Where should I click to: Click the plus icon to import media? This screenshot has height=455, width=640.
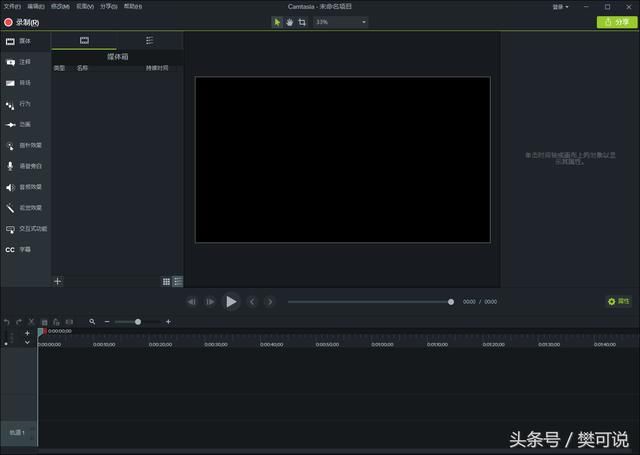click(57, 282)
